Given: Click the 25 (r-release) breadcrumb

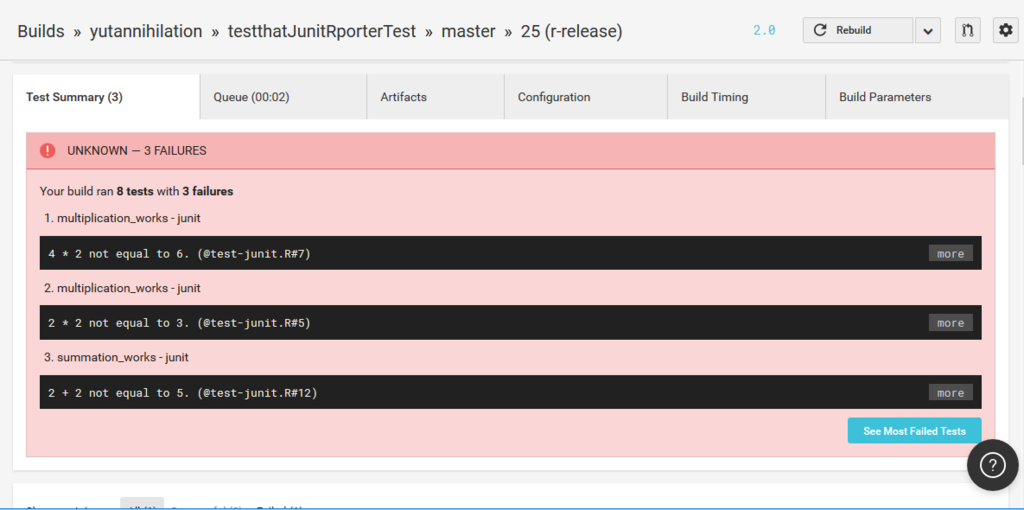Looking at the screenshot, I should (x=571, y=31).
